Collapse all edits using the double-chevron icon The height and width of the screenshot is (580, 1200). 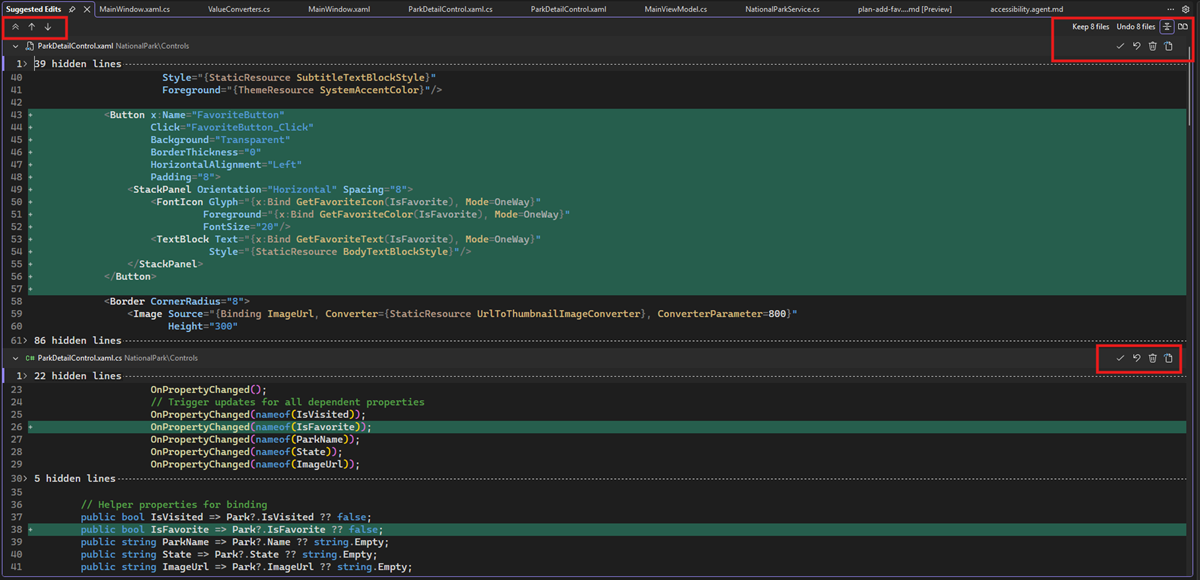pos(15,28)
